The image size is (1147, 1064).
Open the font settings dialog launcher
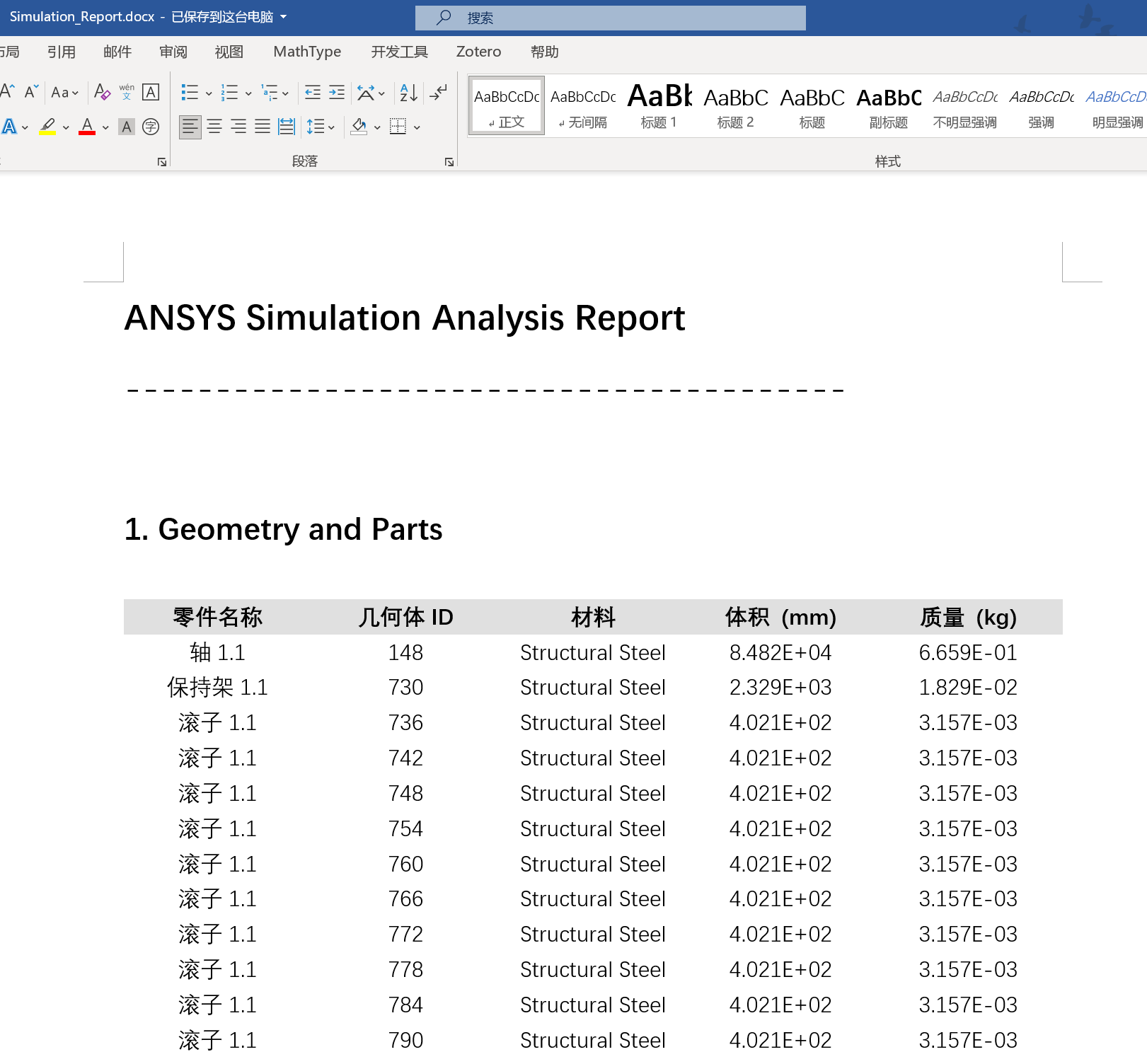[x=162, y=162]
